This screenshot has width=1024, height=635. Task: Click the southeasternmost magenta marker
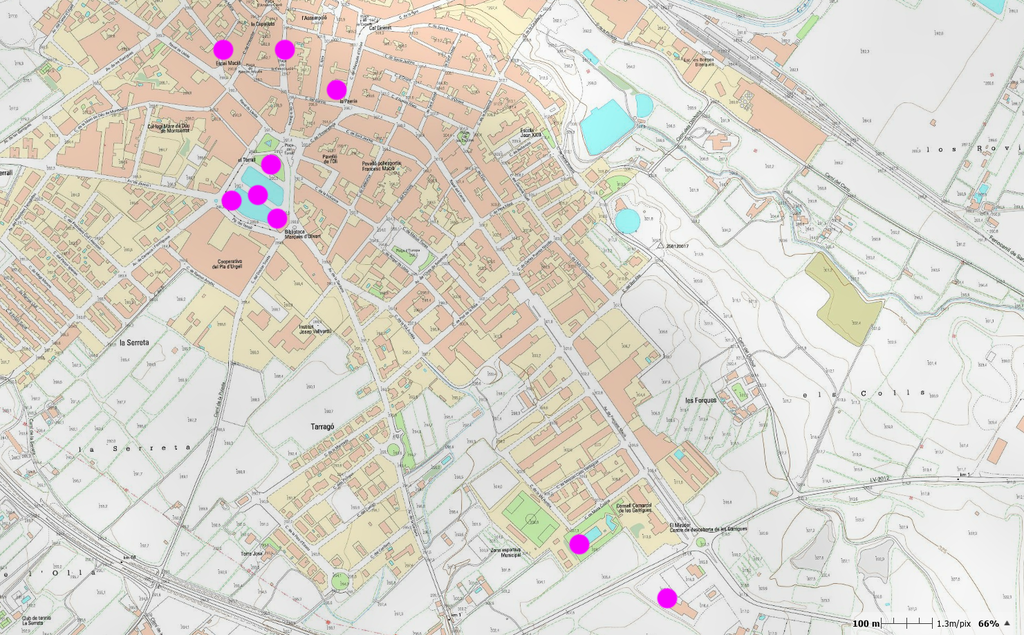click(x=667, y=598)
